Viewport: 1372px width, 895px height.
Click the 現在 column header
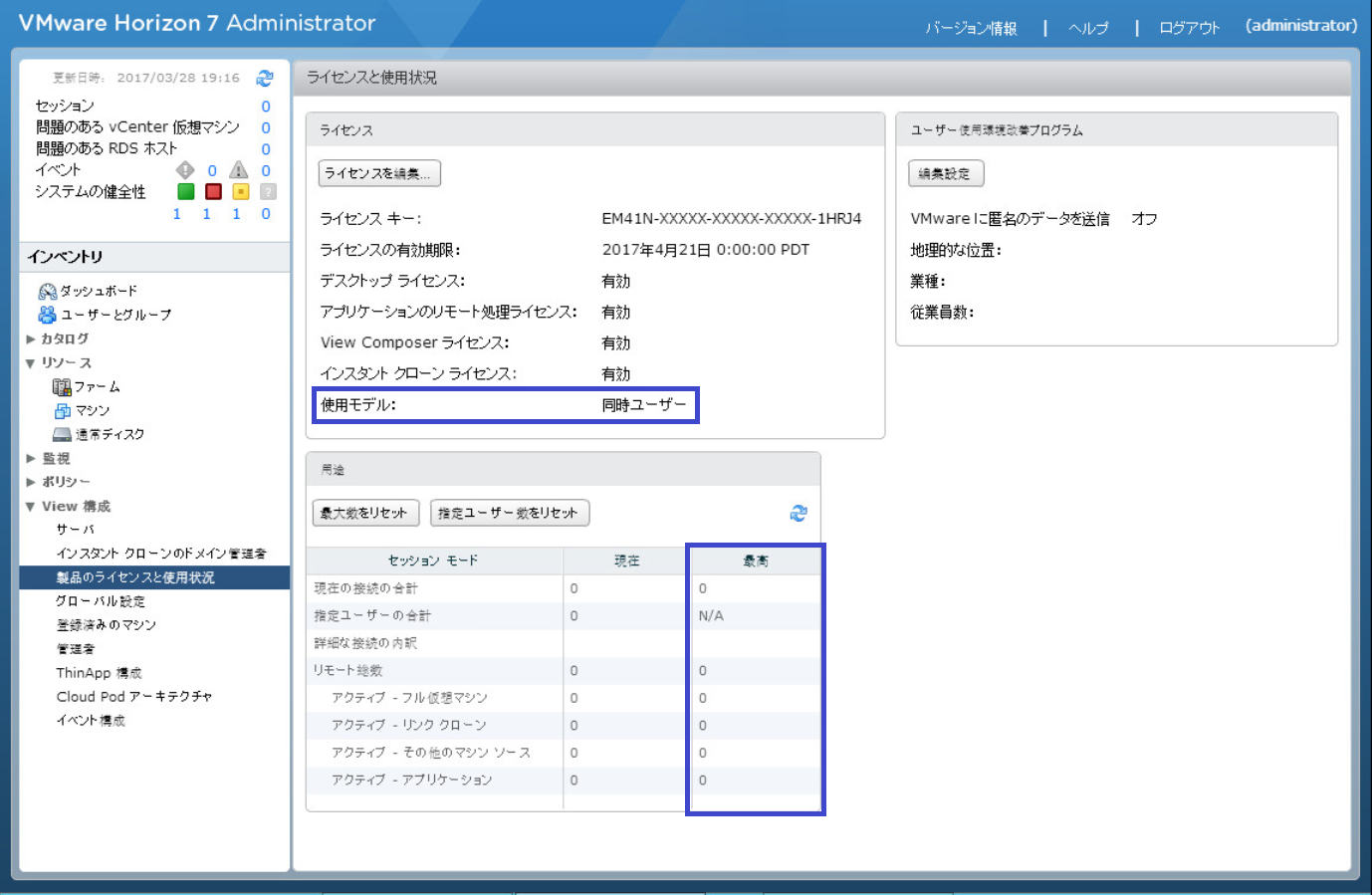pyautogui.click(x=626, y=560)
